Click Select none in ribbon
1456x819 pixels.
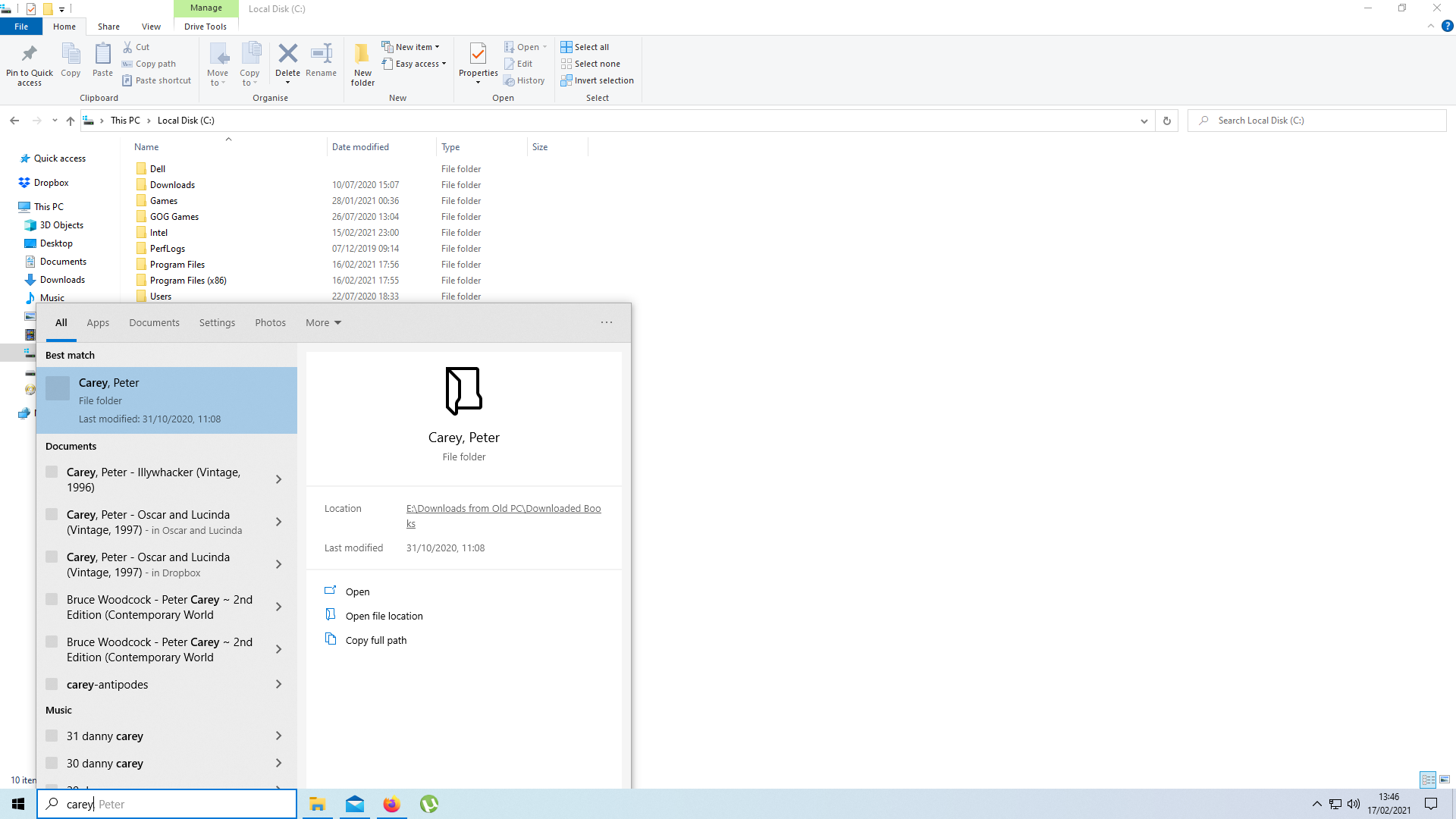pos(591,64)
